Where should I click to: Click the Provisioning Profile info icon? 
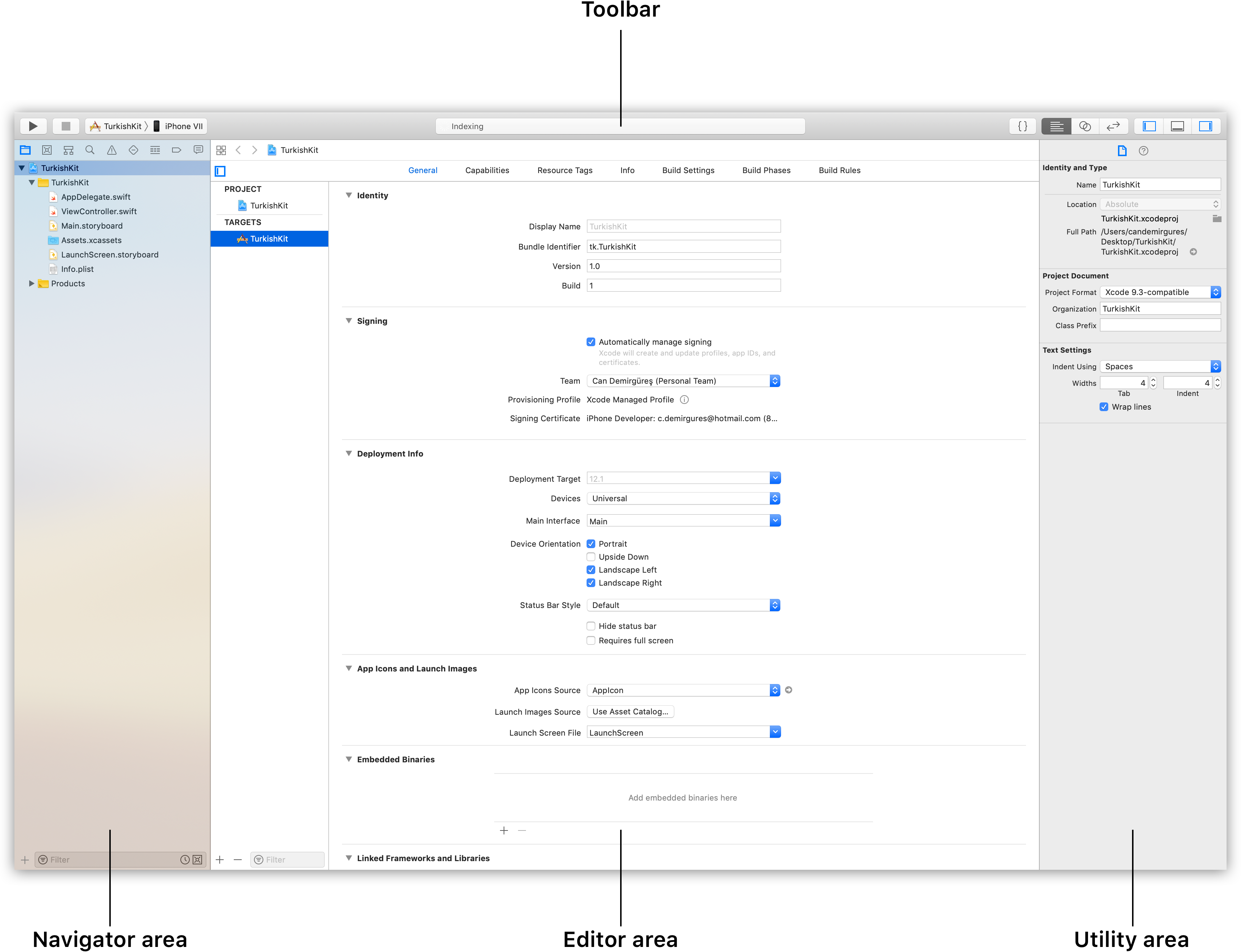(684, 400)
